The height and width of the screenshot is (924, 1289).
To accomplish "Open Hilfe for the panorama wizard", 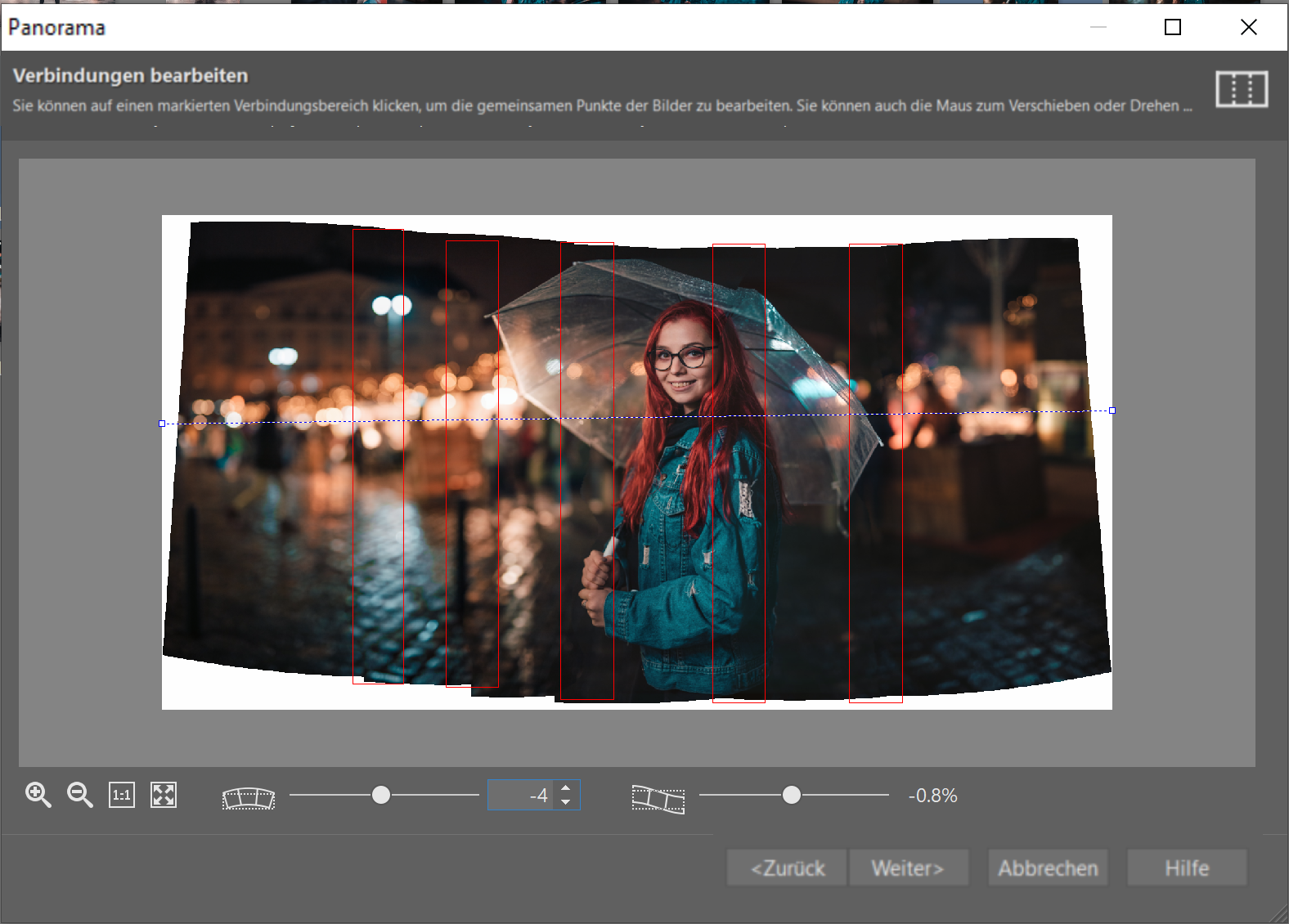I will click(1187, 868).
